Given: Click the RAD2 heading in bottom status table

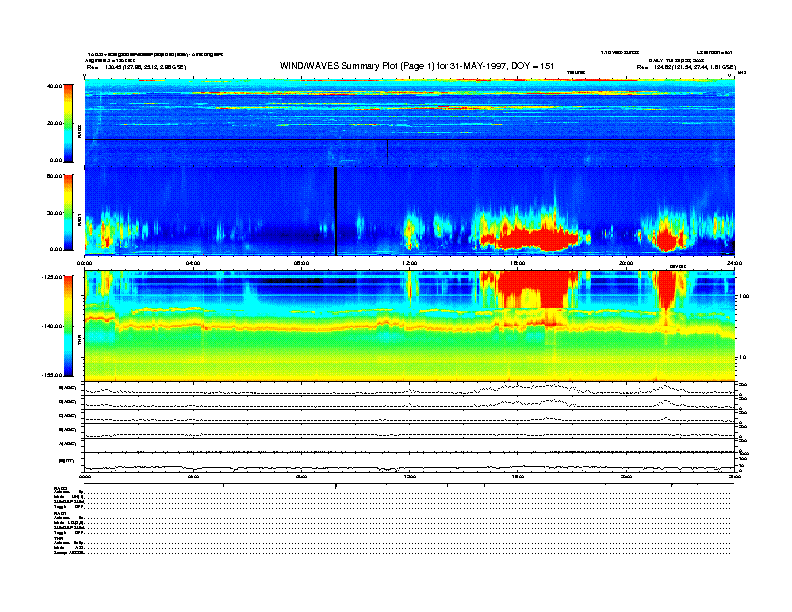Looking at the screenshot, I should (60, 488).
